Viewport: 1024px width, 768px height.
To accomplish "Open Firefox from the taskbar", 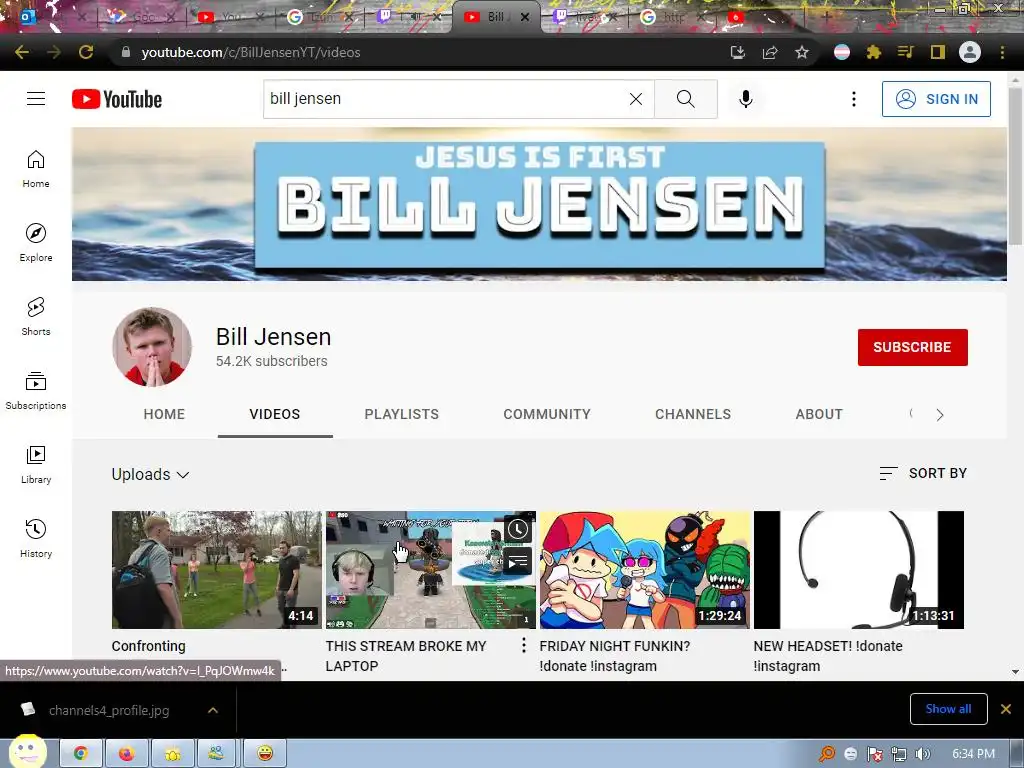I will point(127,753).
